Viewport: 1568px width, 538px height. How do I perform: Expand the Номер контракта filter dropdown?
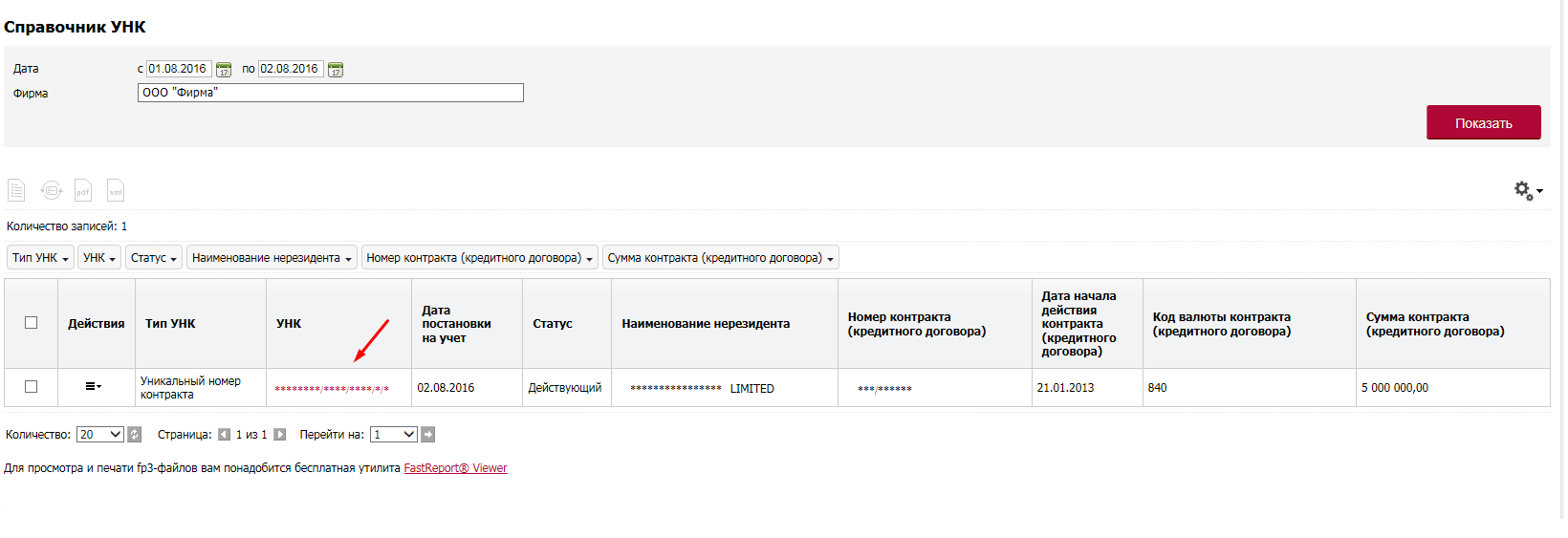[x=480, y=258]
